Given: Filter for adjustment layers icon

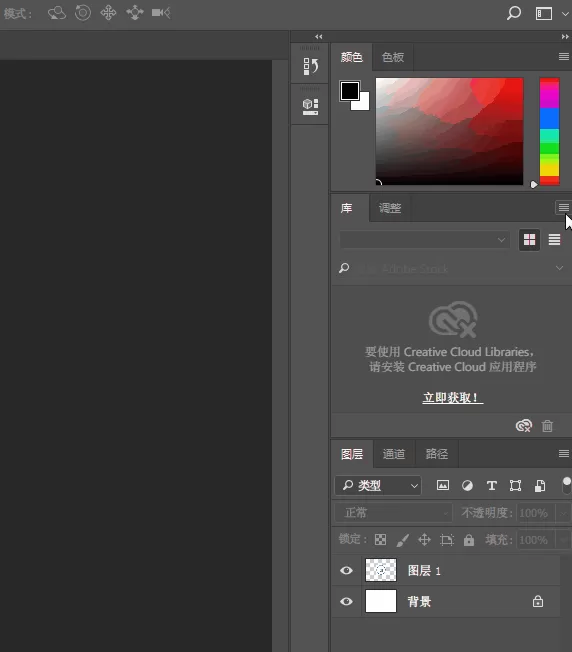Looking at the screenshot, I should (467, 485).
